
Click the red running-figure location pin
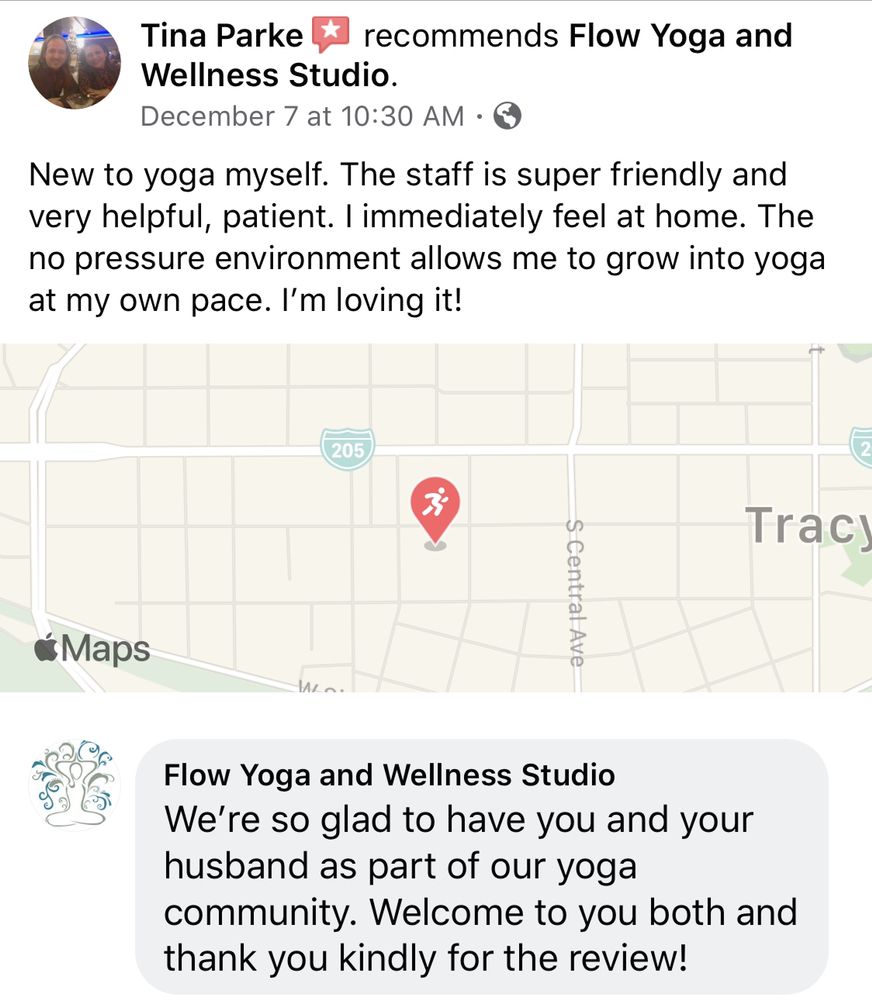pos(435,507)
